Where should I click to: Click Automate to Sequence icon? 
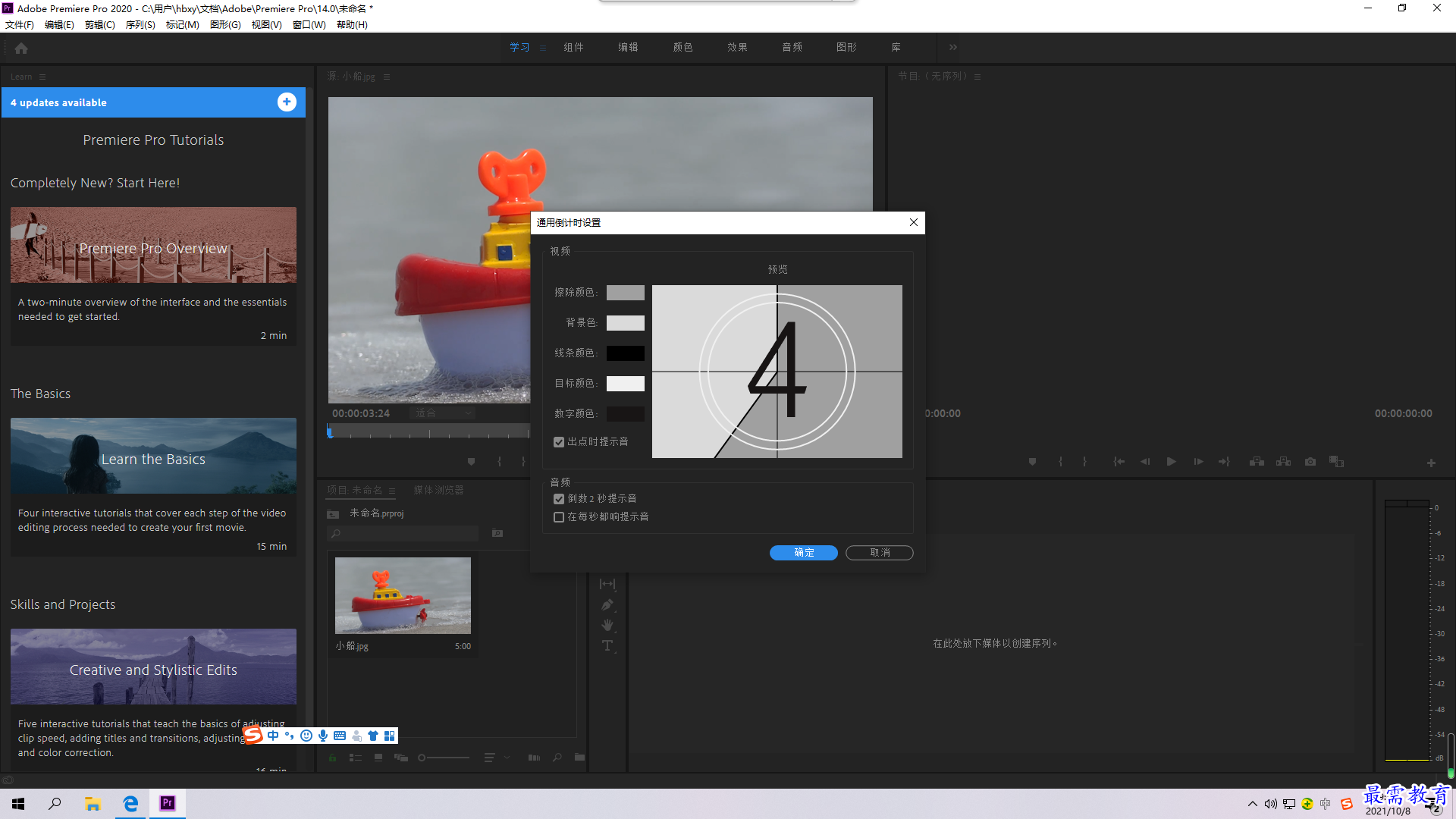(x=534, y=758)
